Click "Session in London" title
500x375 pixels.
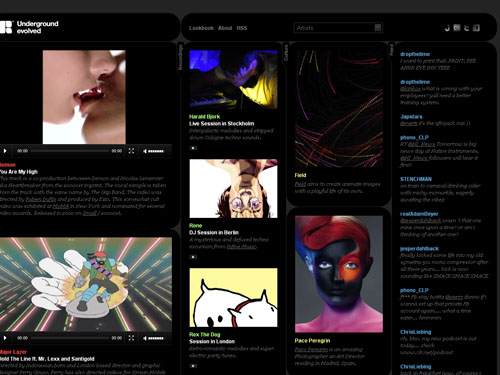(x=212, y=342)
